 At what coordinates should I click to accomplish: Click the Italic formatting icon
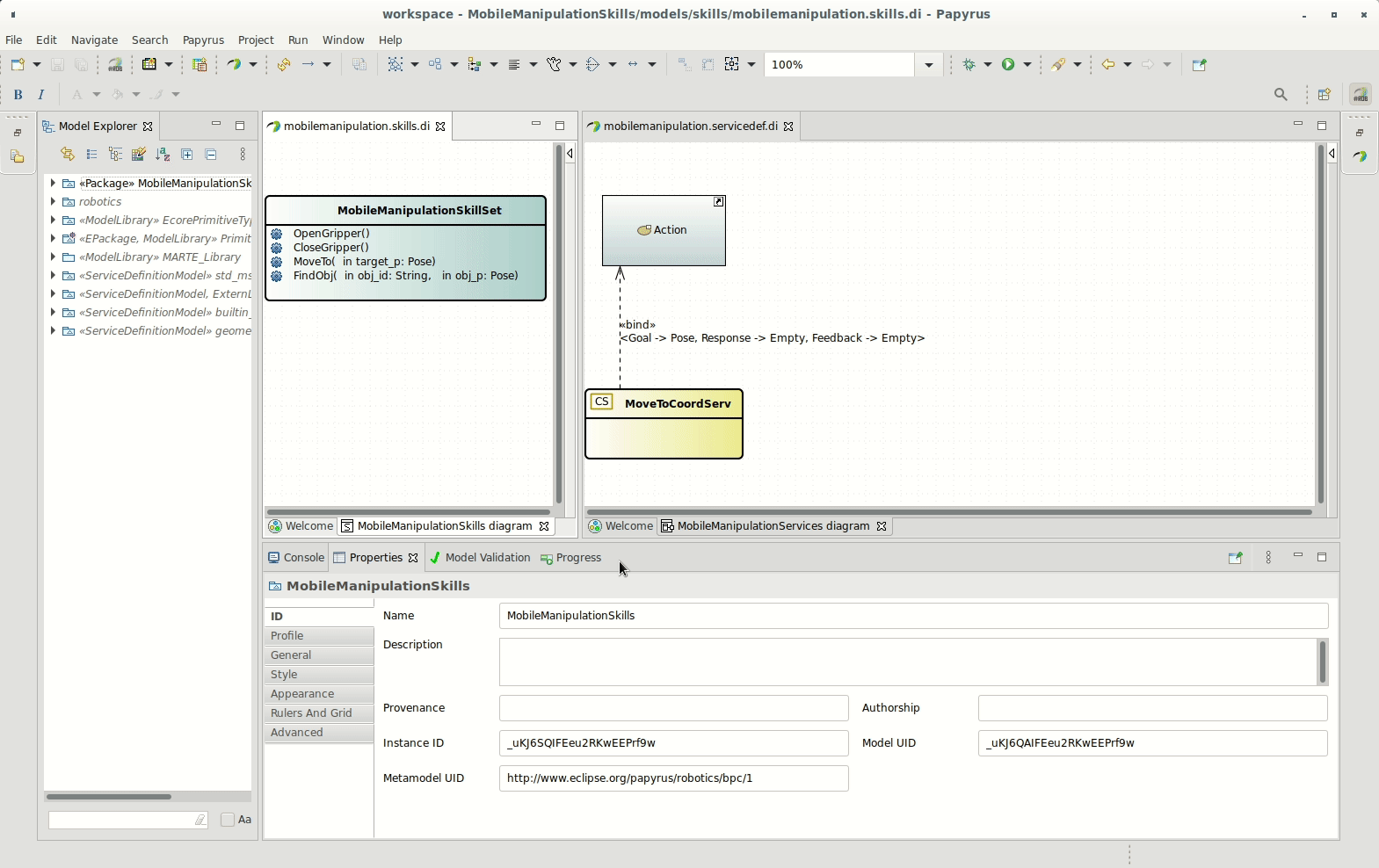coord(40,94)
